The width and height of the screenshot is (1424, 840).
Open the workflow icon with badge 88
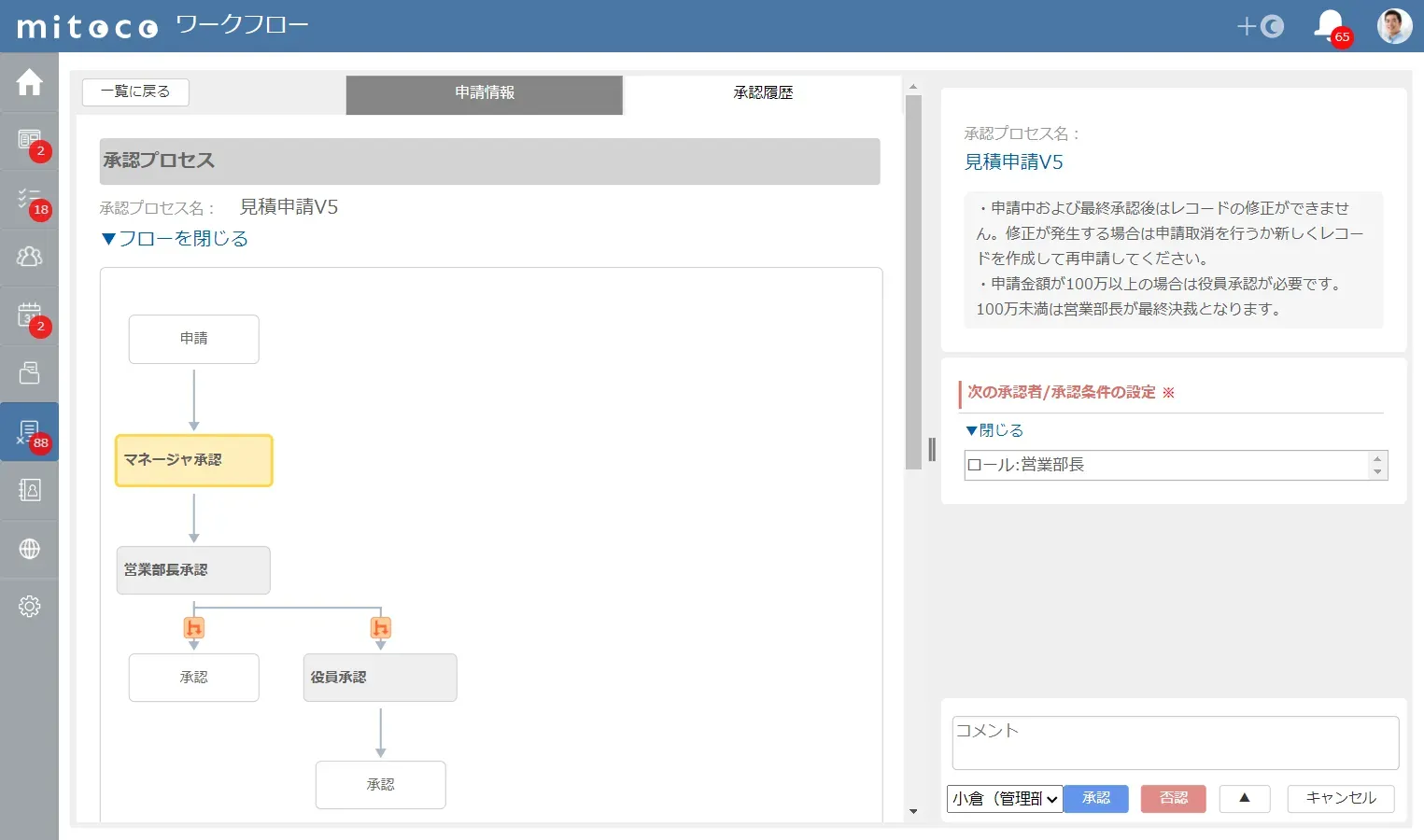[29, 431]
